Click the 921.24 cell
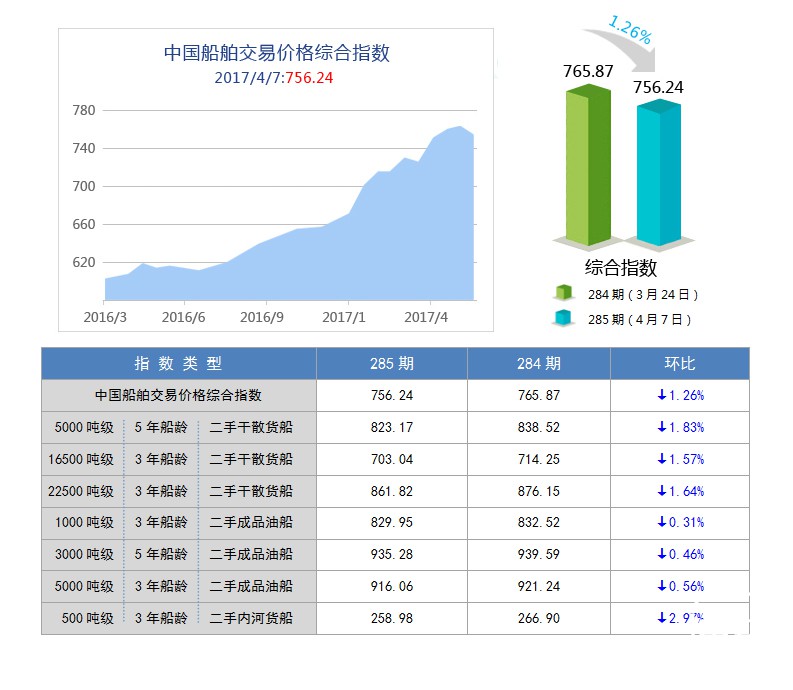Screen dimensions: 793x690 (539, 586)
